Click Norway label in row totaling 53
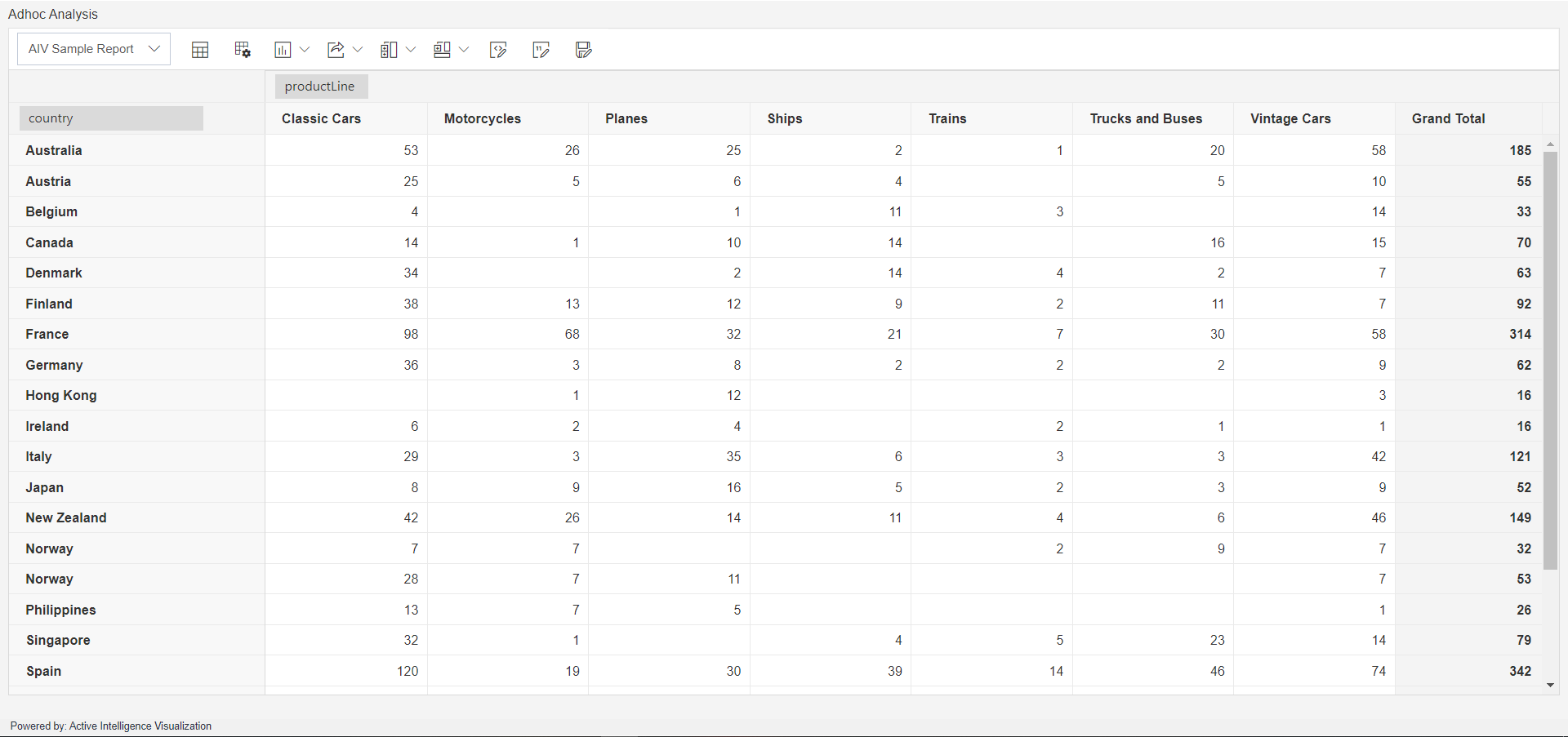Image resolution: width=1568 pixels, height=737 pixels. (x=49, y=579)
